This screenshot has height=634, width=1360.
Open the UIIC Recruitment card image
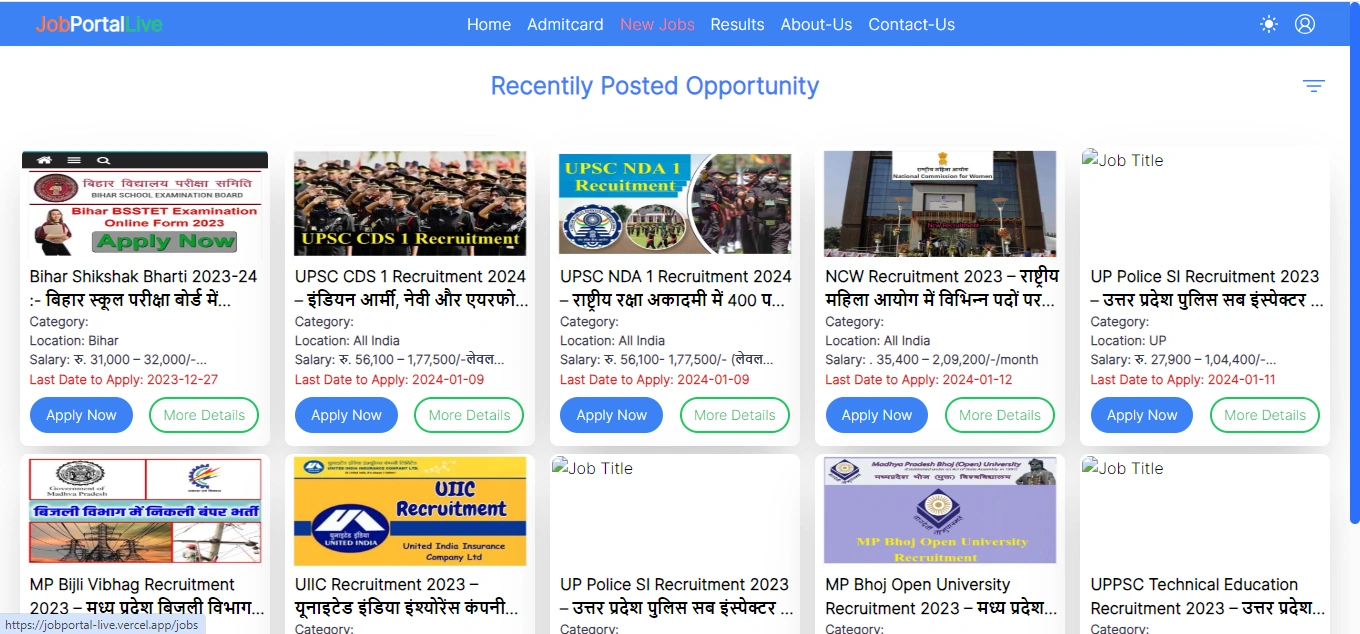[410, 511]
